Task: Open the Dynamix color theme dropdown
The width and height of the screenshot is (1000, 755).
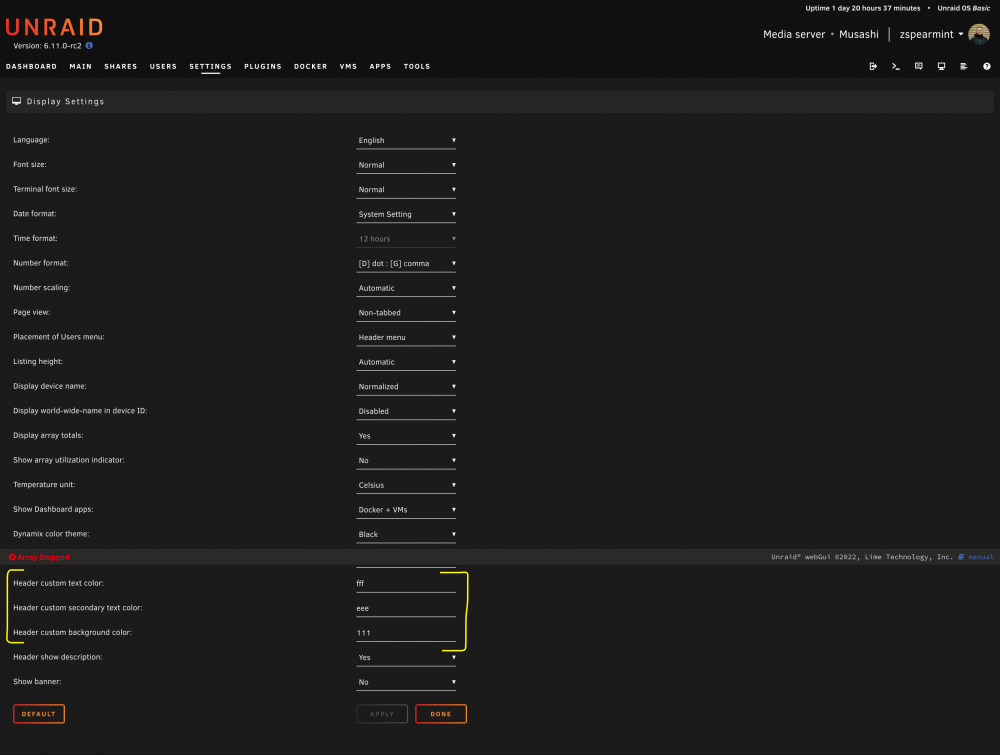Action: click(x=406, y=534)
